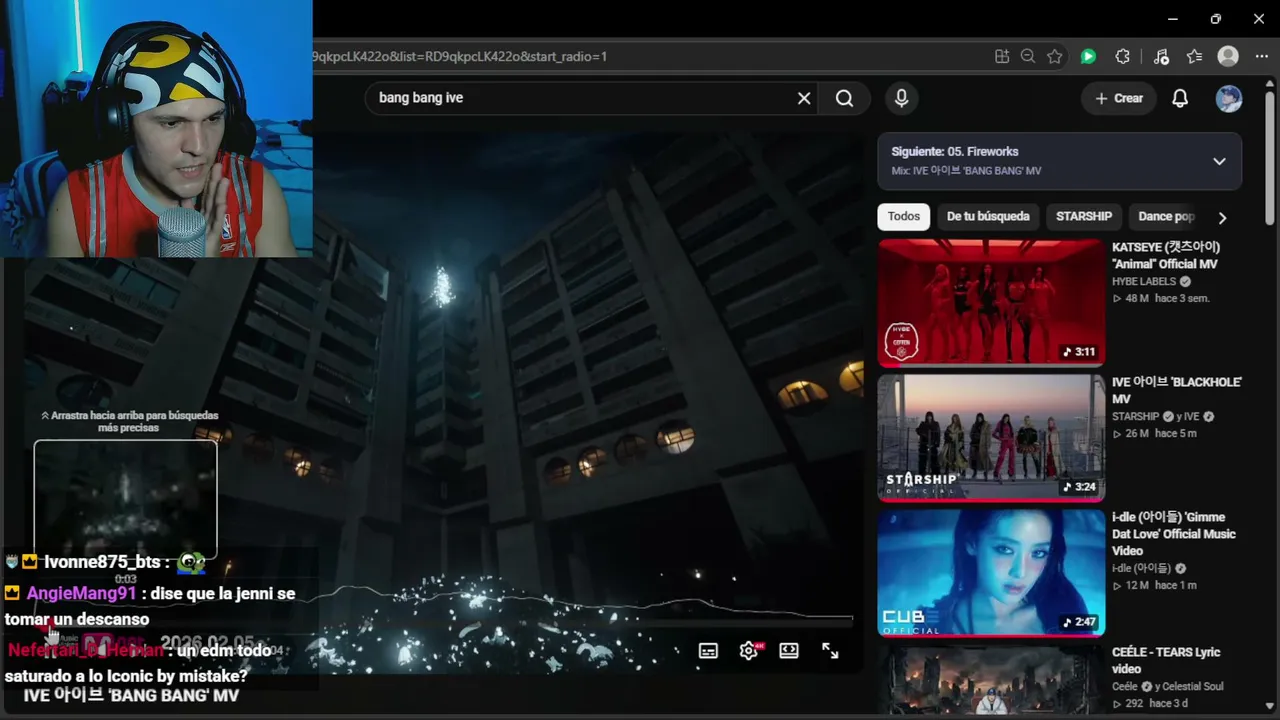Open the browser extensions puzzle icon
The width and height of the screenshot is (1280, 720).
1122,57
